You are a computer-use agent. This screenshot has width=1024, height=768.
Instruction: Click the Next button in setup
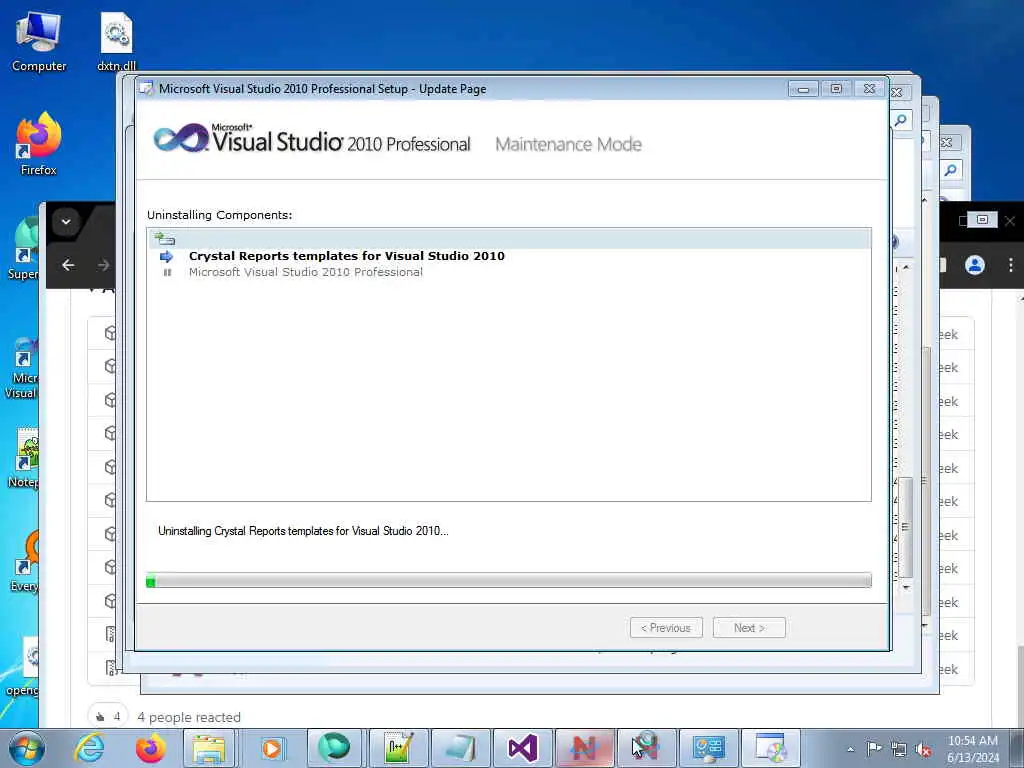coord(749,628)
